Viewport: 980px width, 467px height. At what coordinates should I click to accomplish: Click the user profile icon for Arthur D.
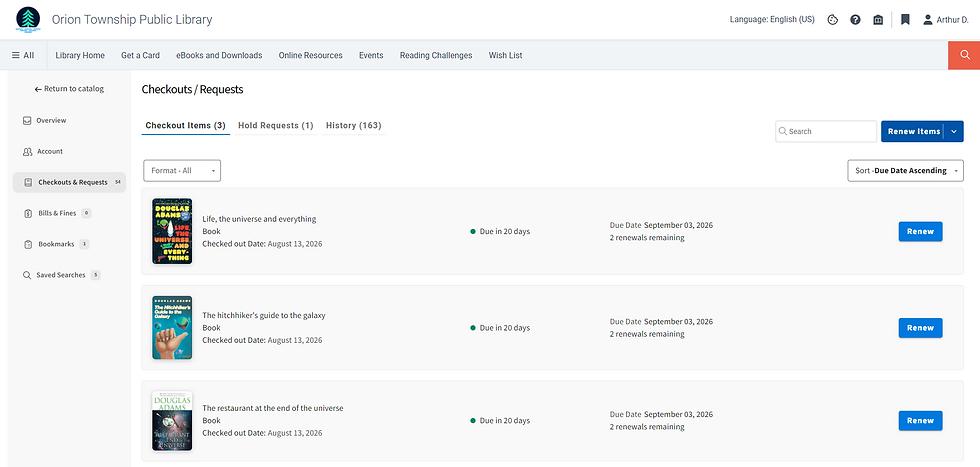[928, 19]
